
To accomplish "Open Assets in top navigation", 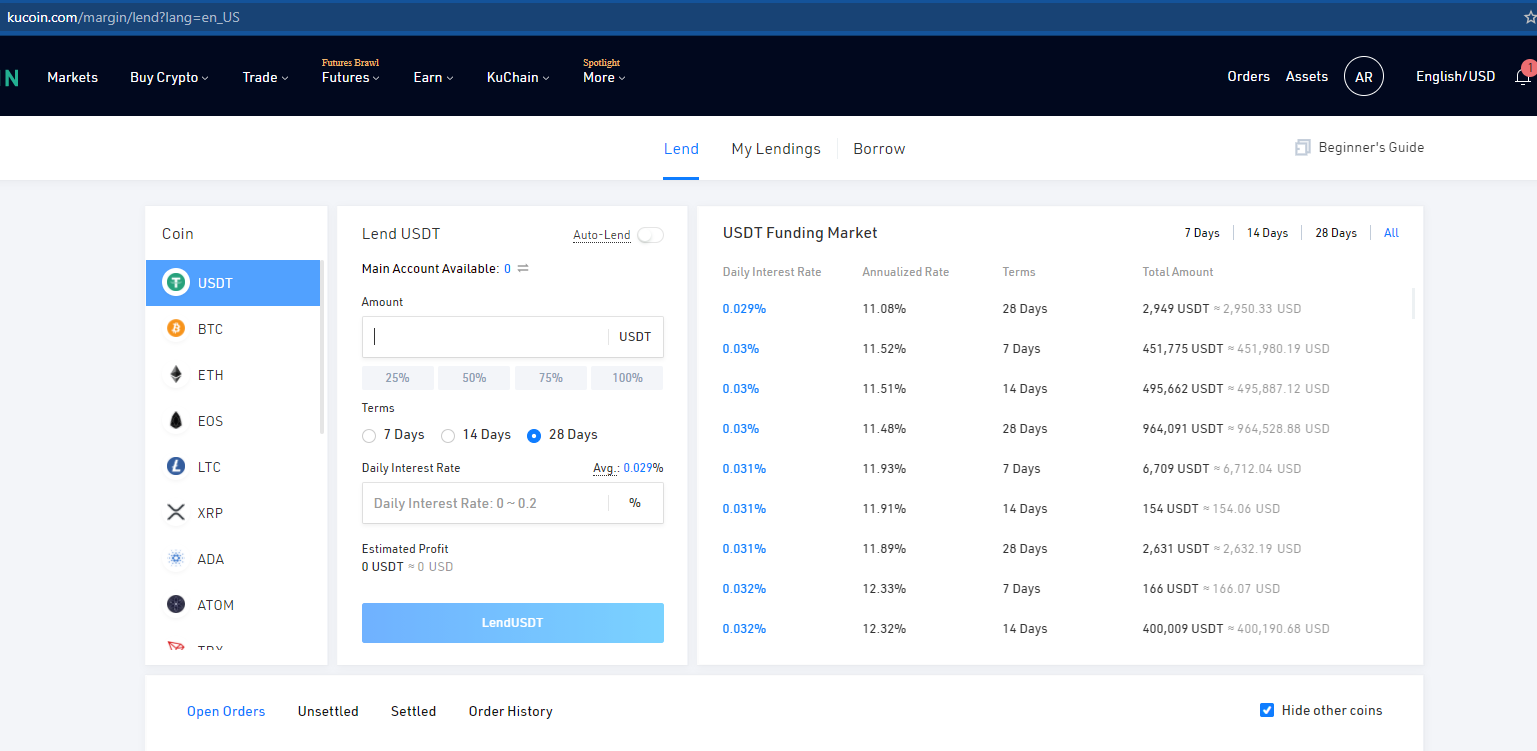I will tap(1307, 77).
